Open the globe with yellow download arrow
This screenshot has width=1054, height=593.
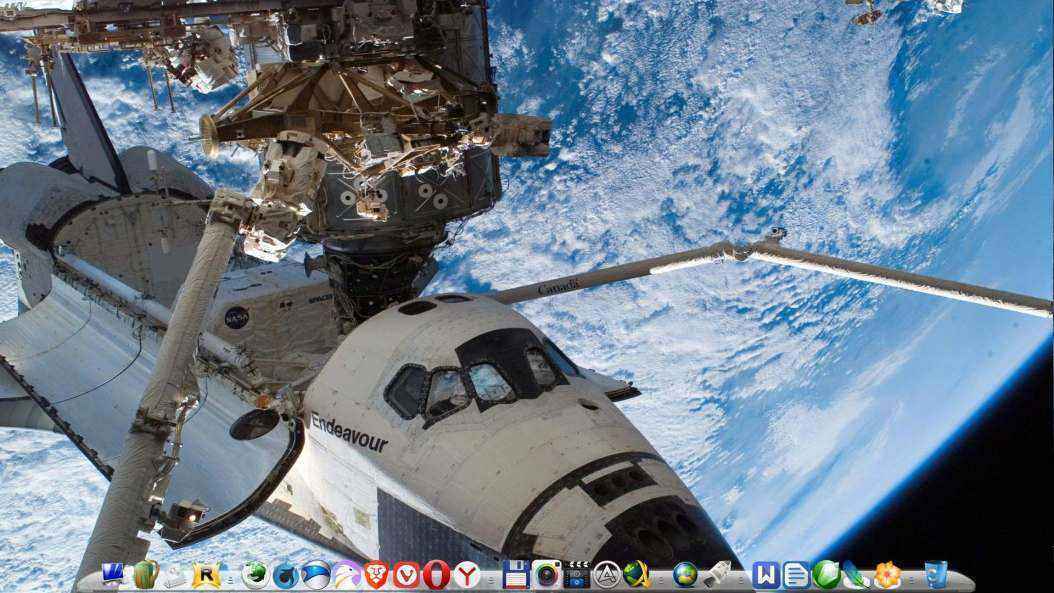(x=637, y=575)
